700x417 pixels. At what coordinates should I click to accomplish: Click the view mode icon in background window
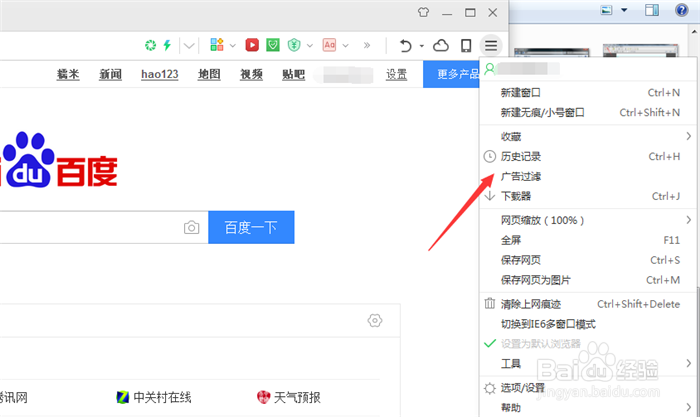tap(606, 10)
